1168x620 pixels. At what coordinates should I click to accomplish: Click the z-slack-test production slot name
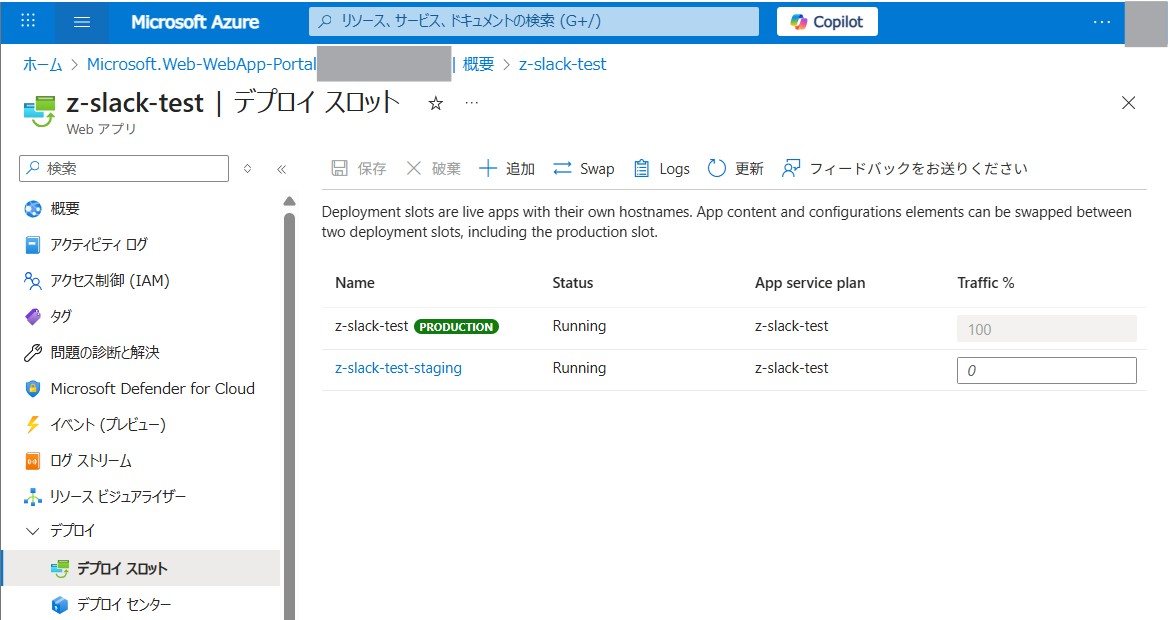click(372, 326)
